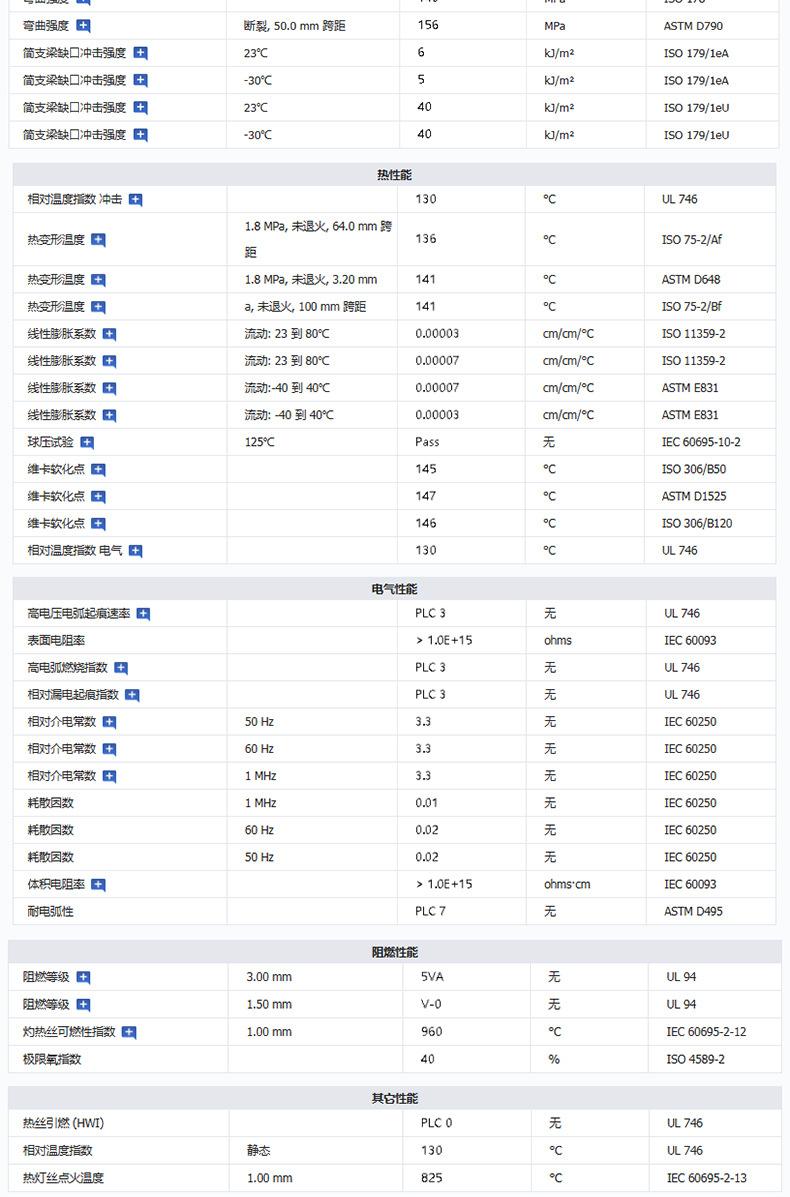The height and width of the screenshot is (1197, 790).
Task: Expand plus icon on 阻燃等级 V-0 row
Action: (x=84, y=1005)
